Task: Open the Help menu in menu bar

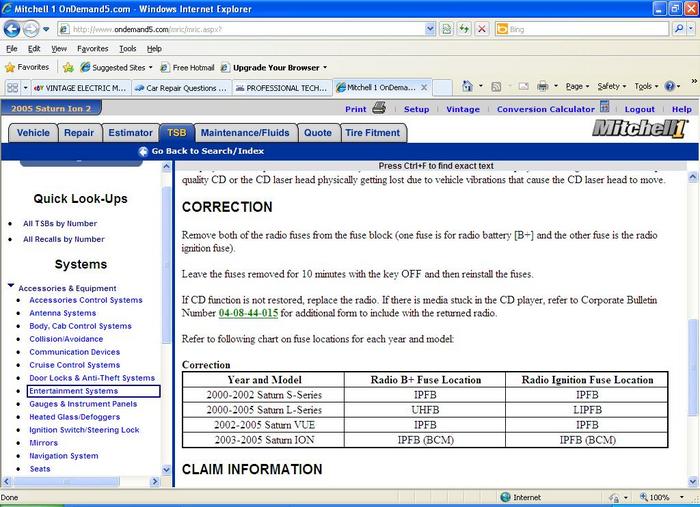Action: click(x=154, y=49)
